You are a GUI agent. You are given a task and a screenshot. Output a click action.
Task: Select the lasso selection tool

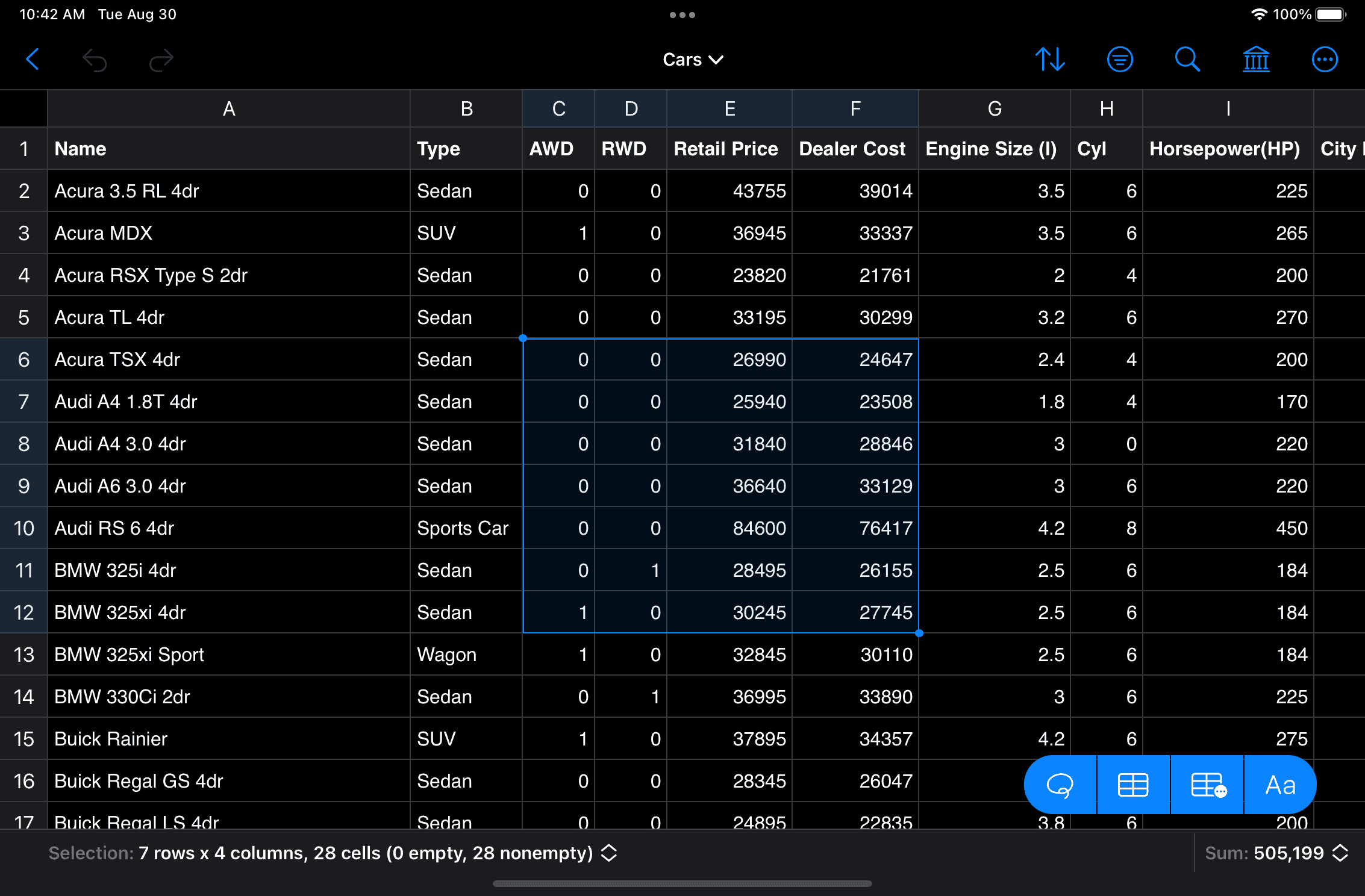[1060, 785]
